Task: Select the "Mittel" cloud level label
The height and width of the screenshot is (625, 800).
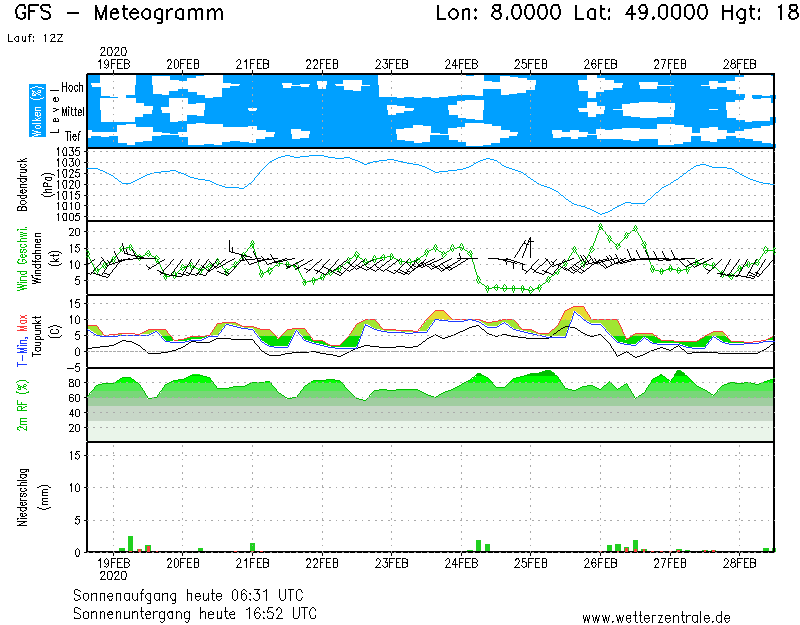Action: pyautogui.click(x=72, y=111)
